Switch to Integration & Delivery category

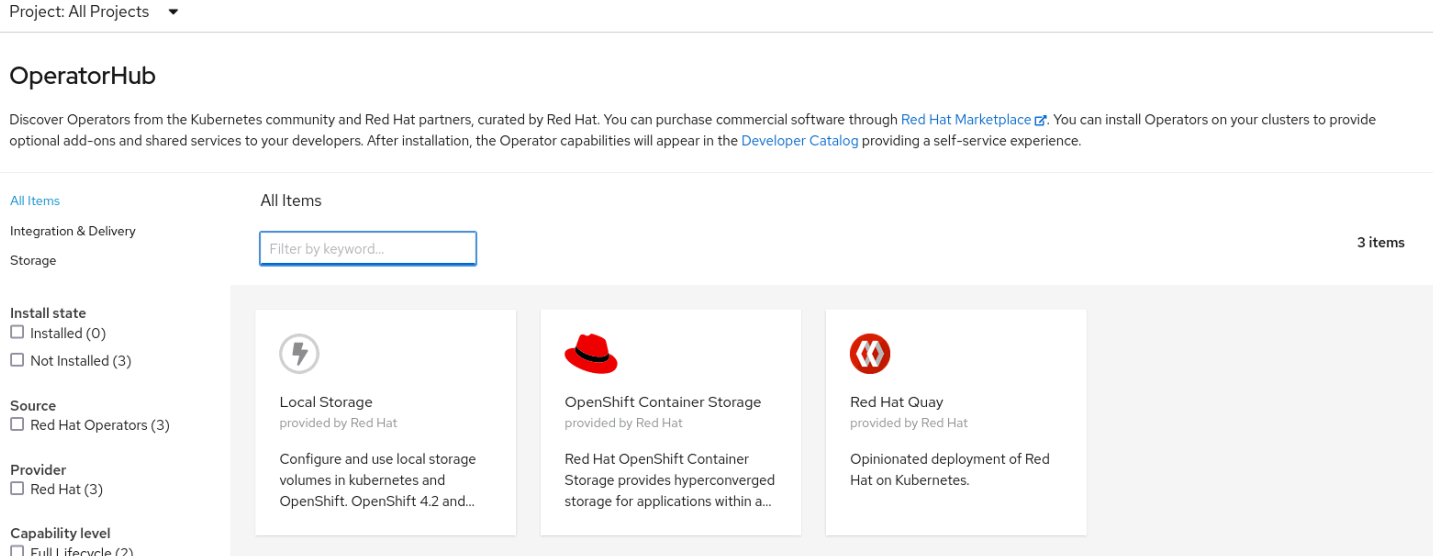[72, 230]
